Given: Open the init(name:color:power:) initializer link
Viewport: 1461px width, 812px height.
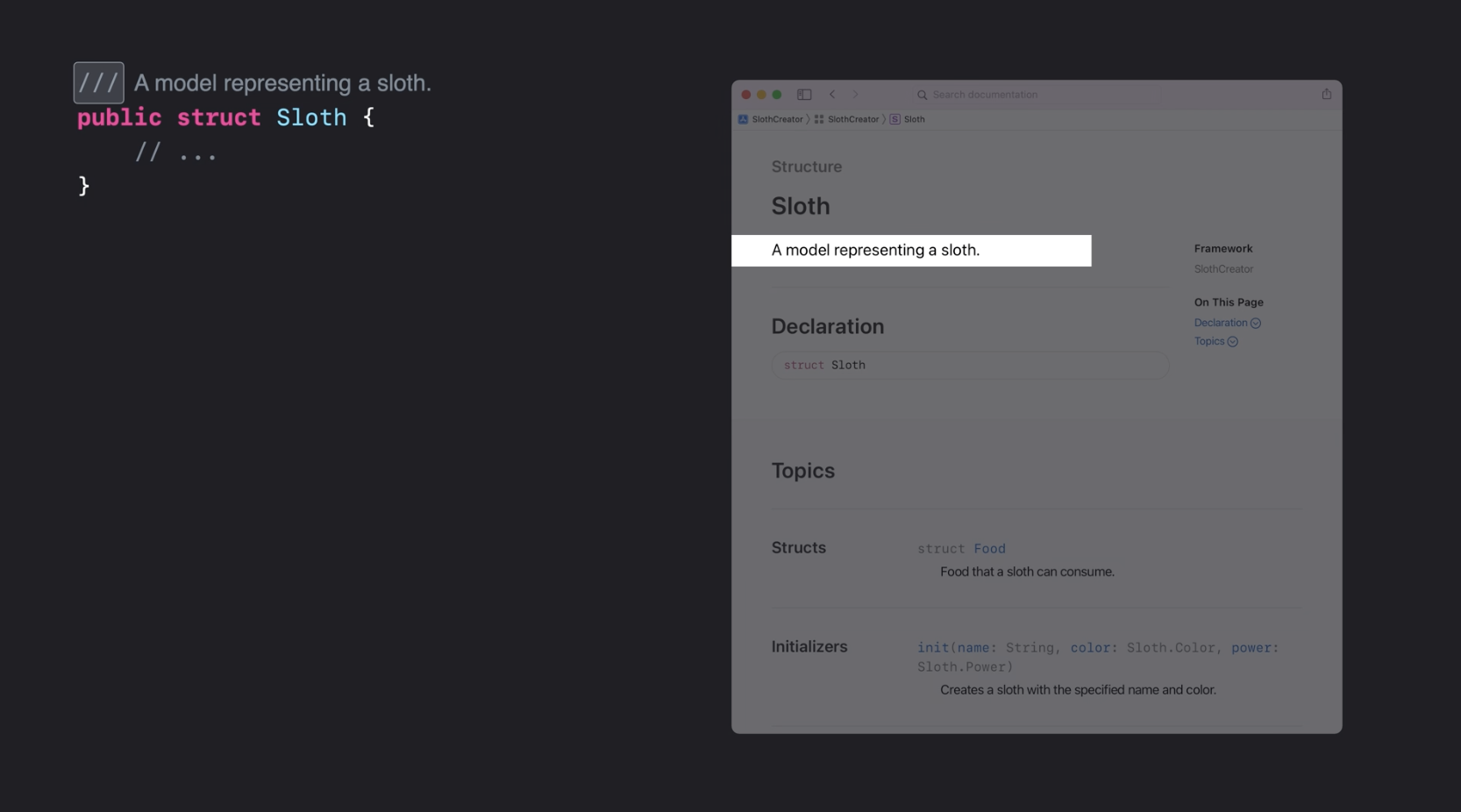Looking at the screenshot, I should (1098, 657).
